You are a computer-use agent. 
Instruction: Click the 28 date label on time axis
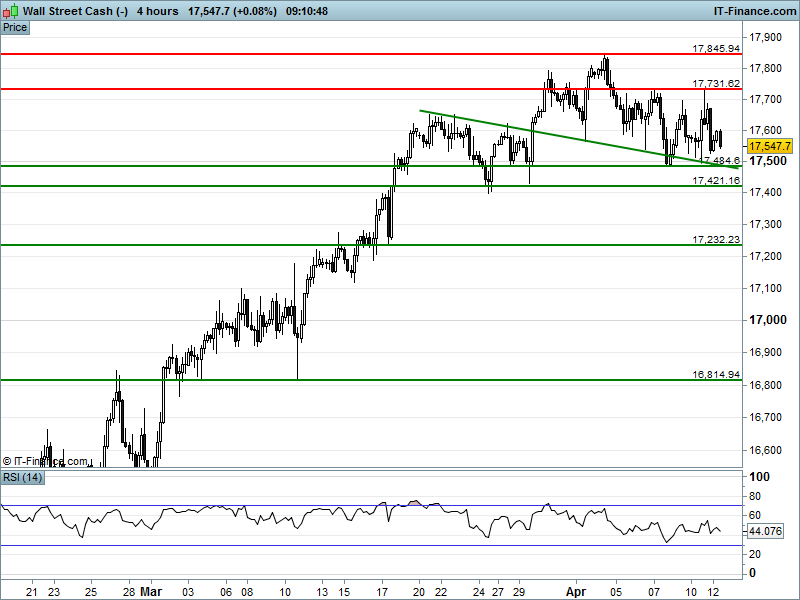(x=129, y=592)
